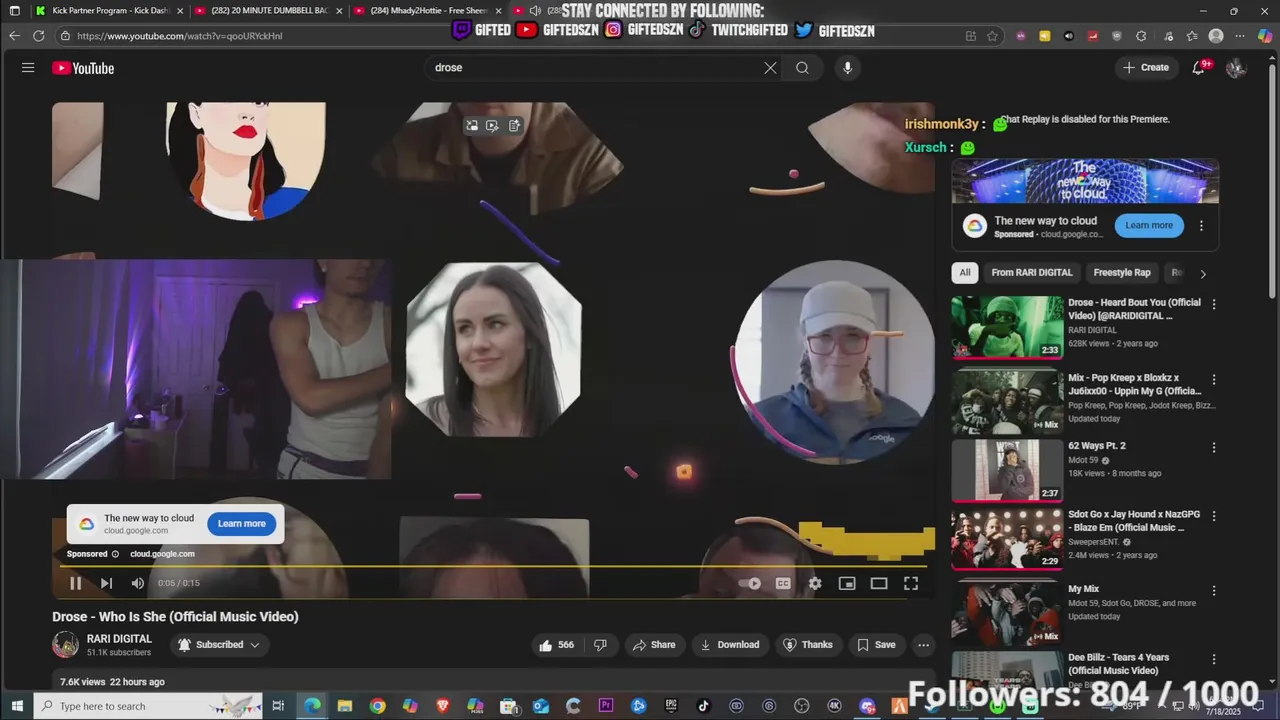
Task: Open Edge settings three-dot menu
Action: pyautogui.click(x=1240, y=36)
